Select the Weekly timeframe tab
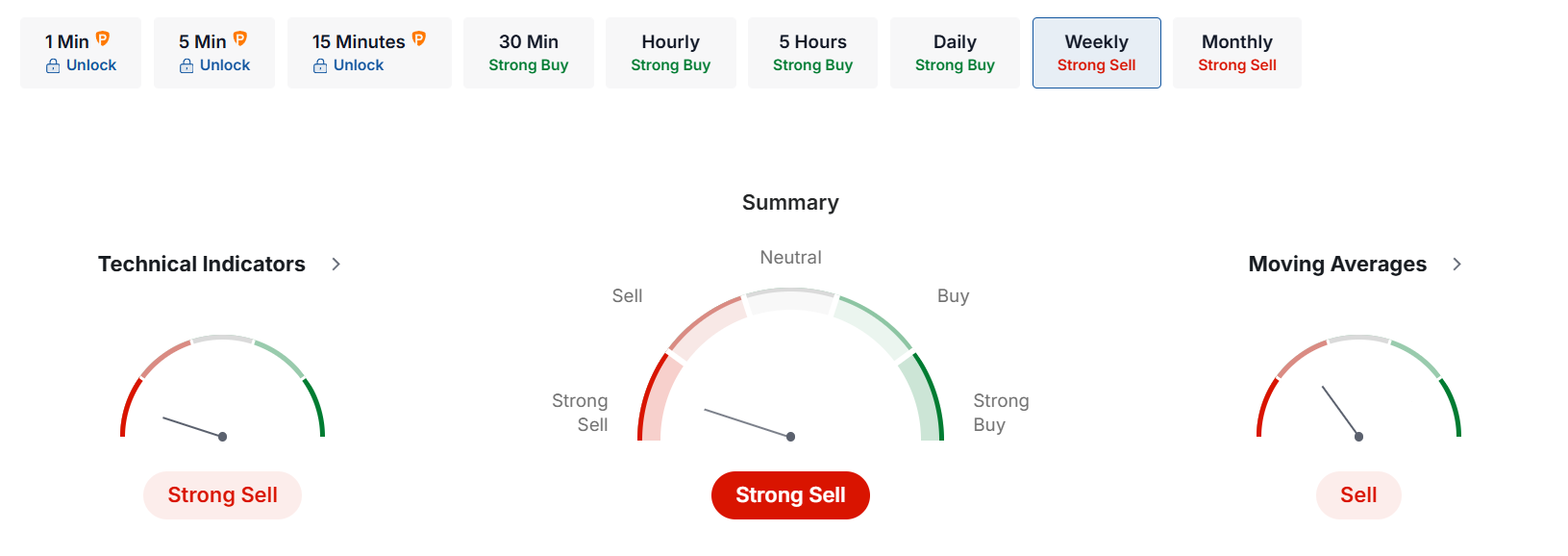Viewport: 1568px width, 556px height. 1096,53
